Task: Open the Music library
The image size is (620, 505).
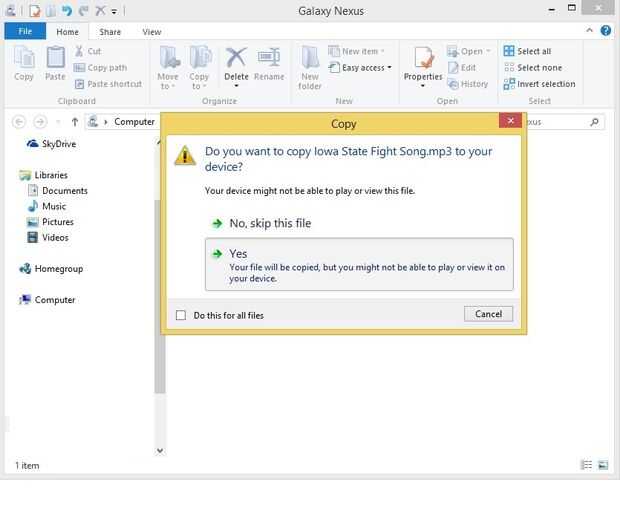Action: 46,206
